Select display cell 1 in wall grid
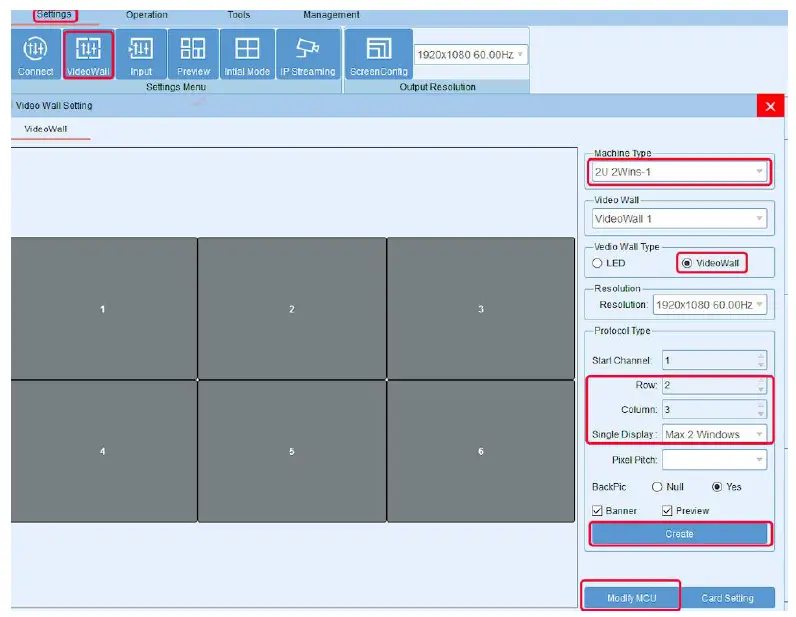Viewport: 796px width, 617px height. pyautogui.click(x=104, y=308)
